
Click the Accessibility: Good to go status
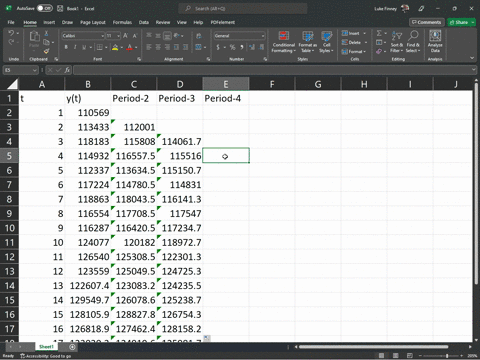(45, 356)
